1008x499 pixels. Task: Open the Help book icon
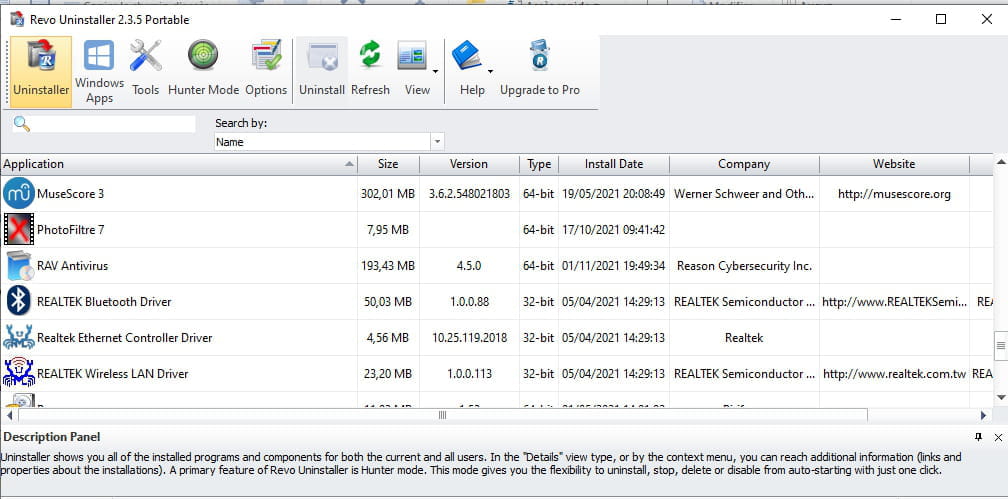pos(467,57)
